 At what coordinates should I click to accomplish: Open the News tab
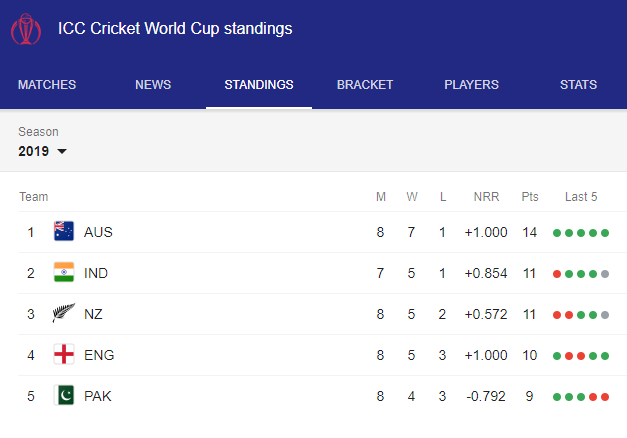[x=153, y=85]
